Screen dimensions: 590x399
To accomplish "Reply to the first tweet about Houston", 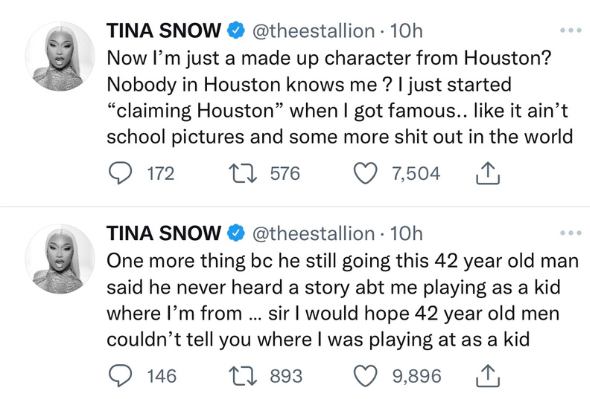I will 120,173.
